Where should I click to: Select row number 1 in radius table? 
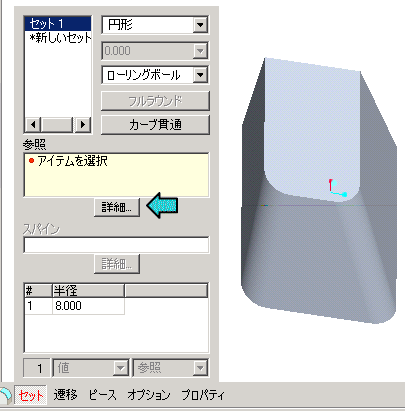point(38,306)
